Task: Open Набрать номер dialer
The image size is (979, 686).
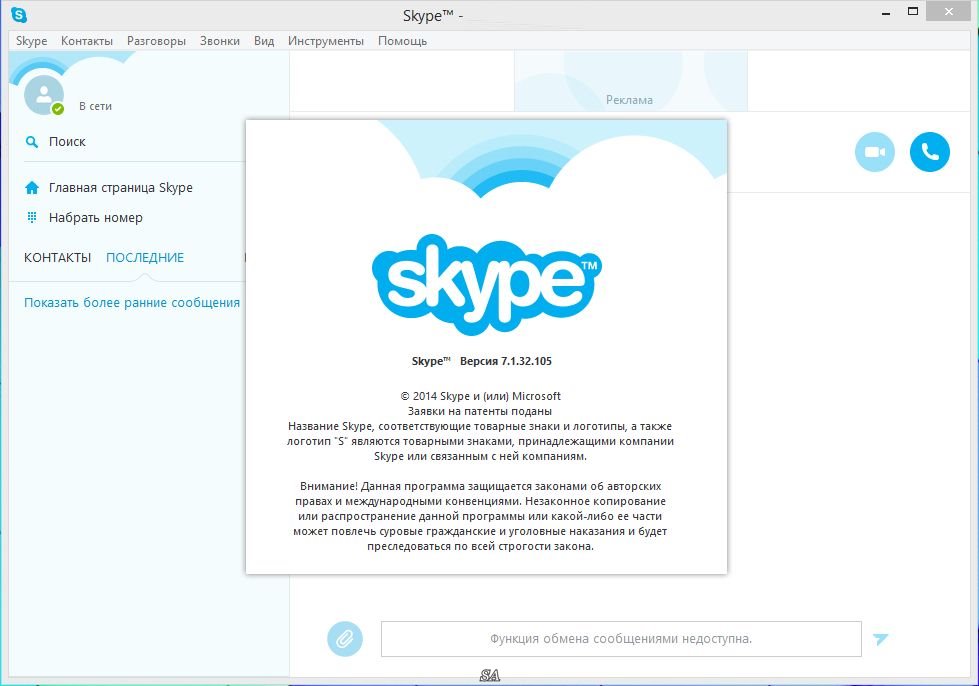Action: (96, 217)
